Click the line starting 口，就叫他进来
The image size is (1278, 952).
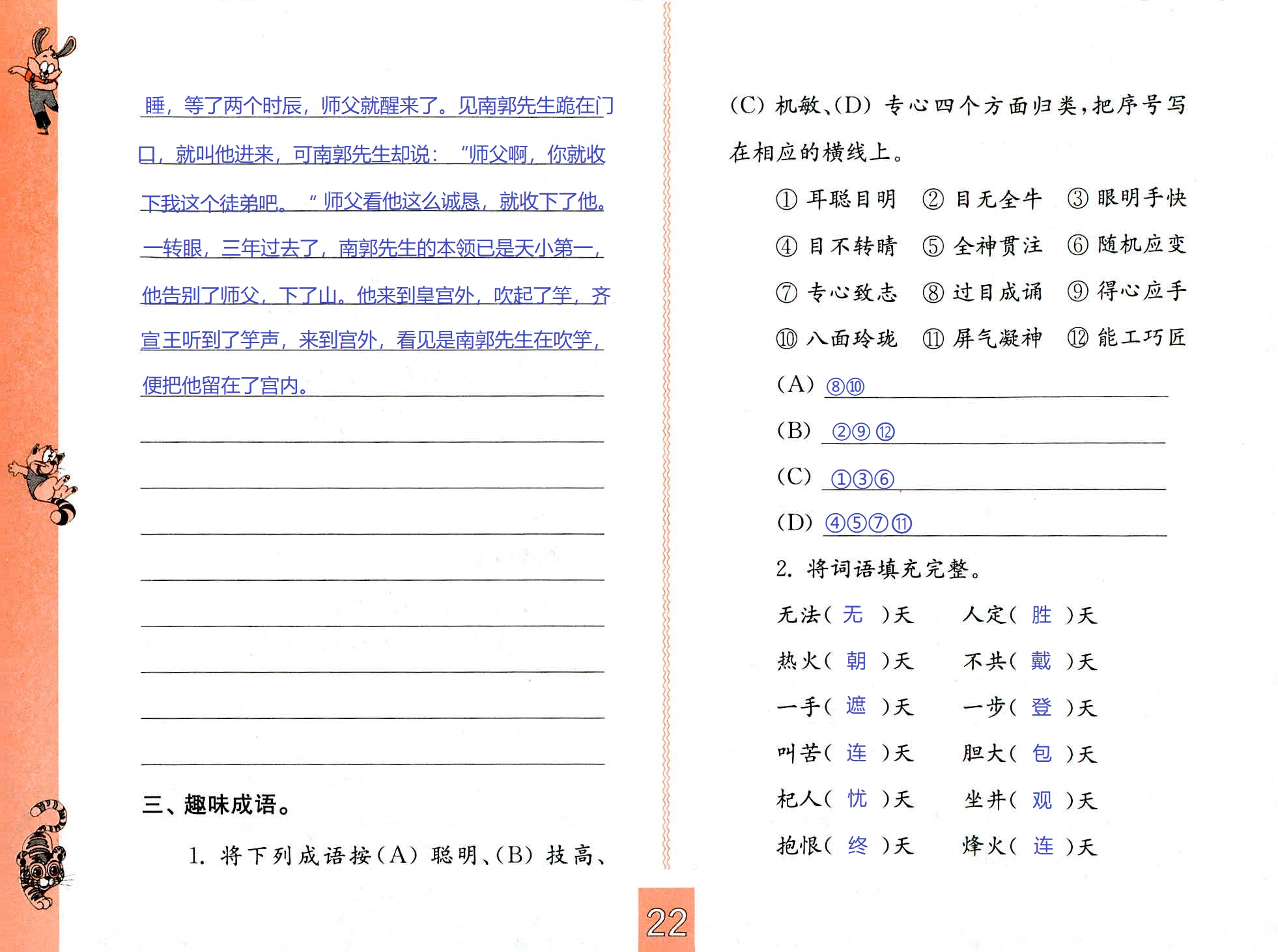pos(372,154)
